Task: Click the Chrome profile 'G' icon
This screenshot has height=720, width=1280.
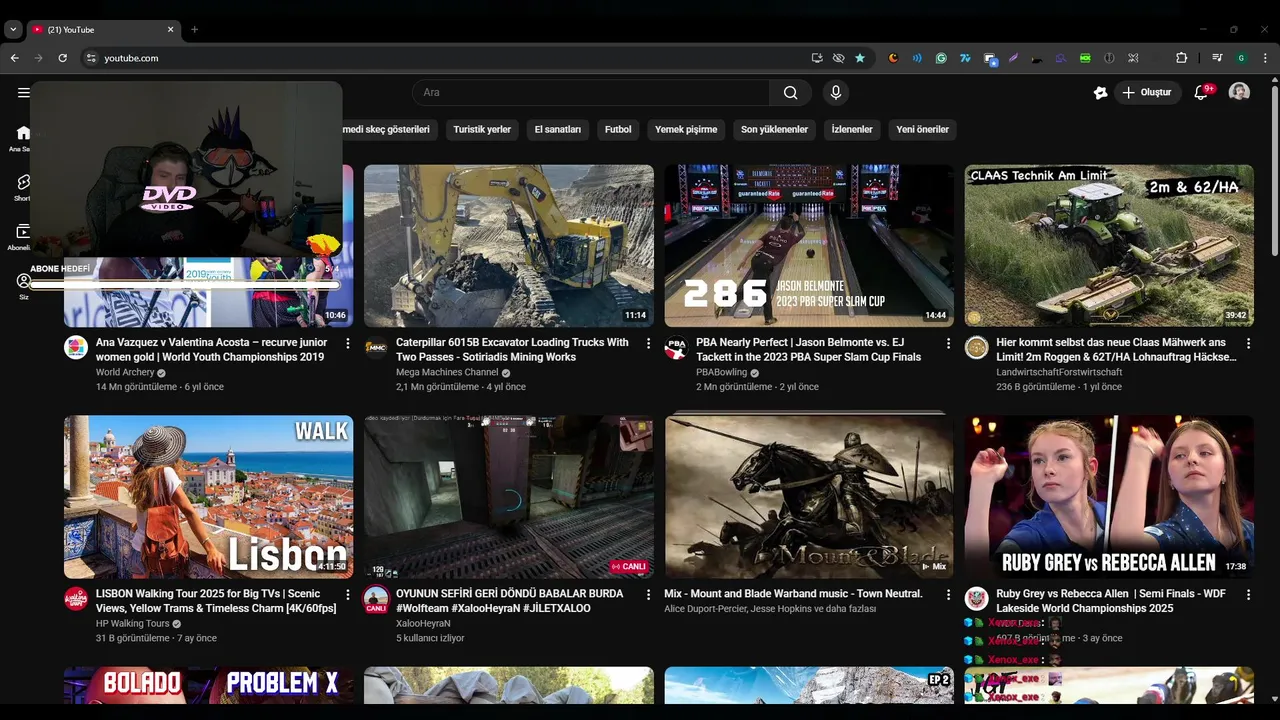Action: click(x=1241, y=58)
